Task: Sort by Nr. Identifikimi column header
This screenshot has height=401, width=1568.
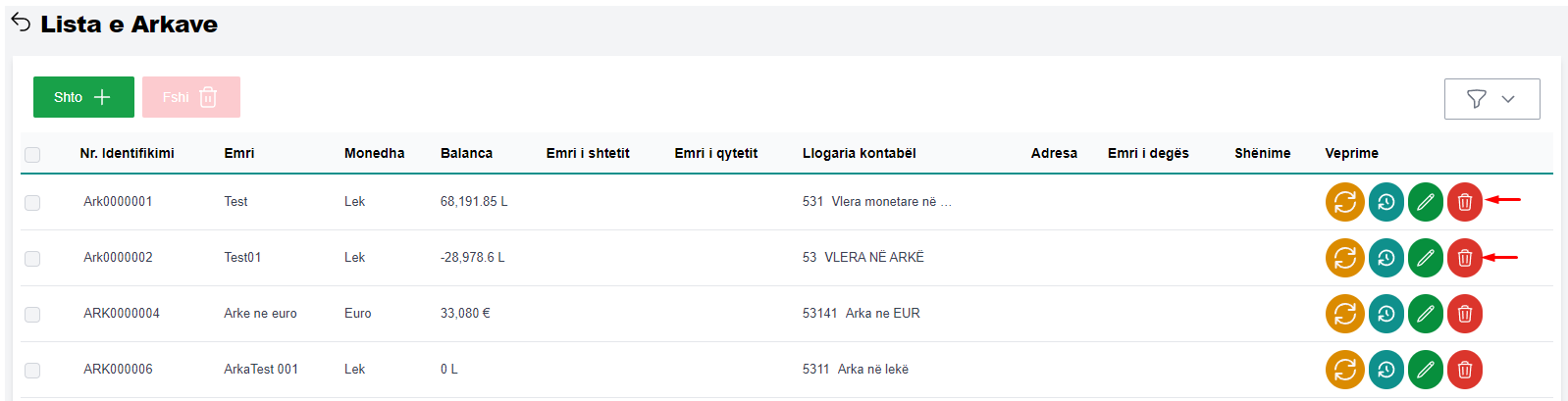Action: (127, 153)
